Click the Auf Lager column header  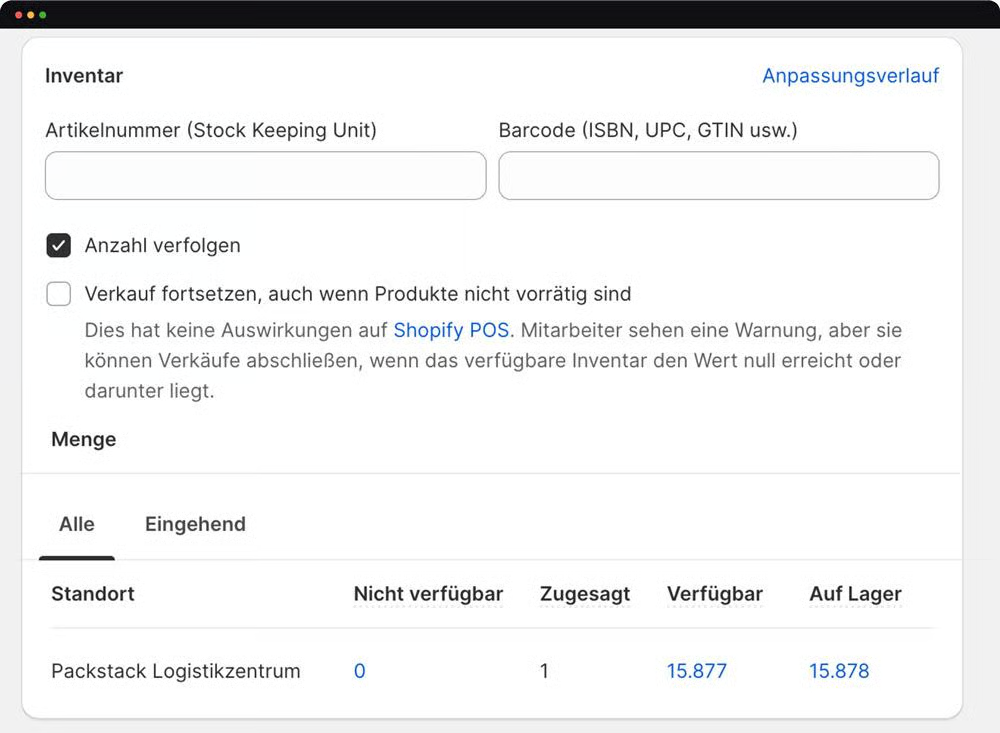tap(855, 594)
